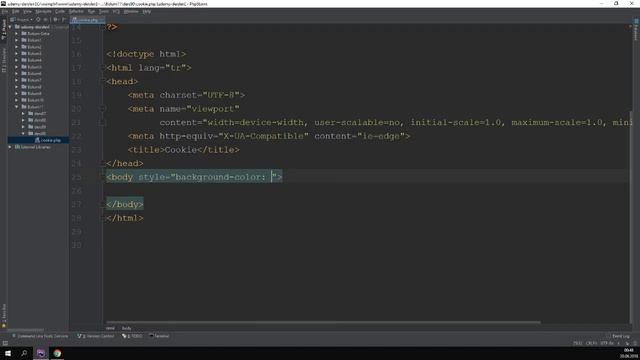
Task: Click the horizontal editor scrollbar
Action: point(323,322)
